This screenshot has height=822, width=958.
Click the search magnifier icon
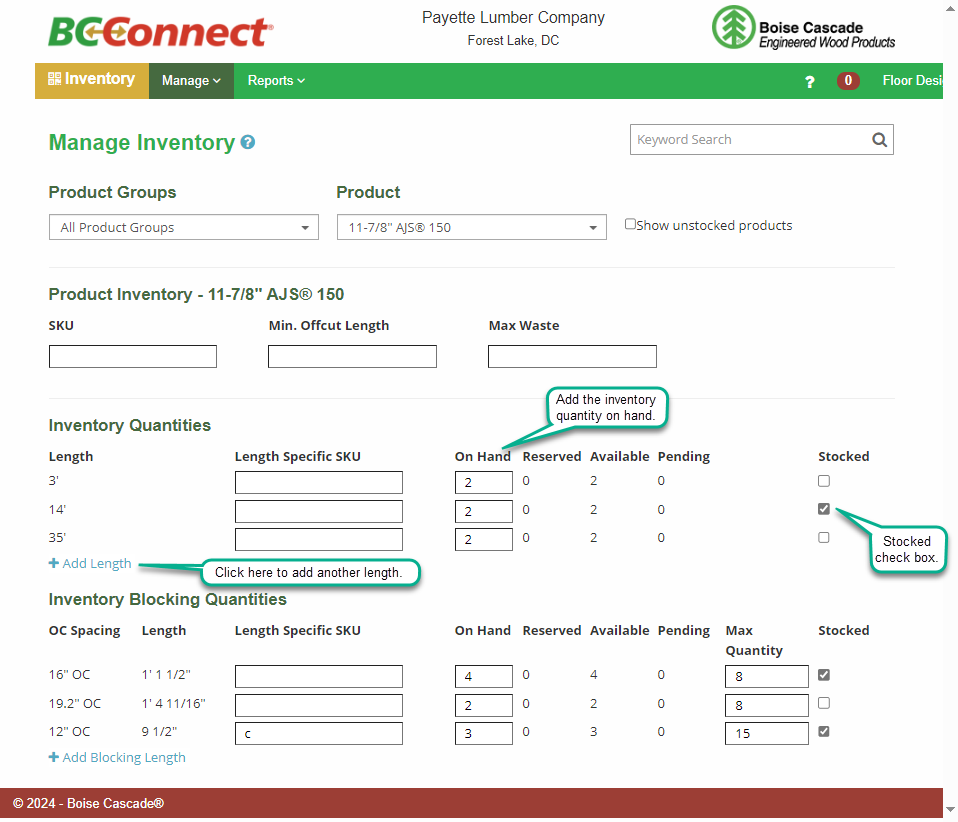pos(878,139)
